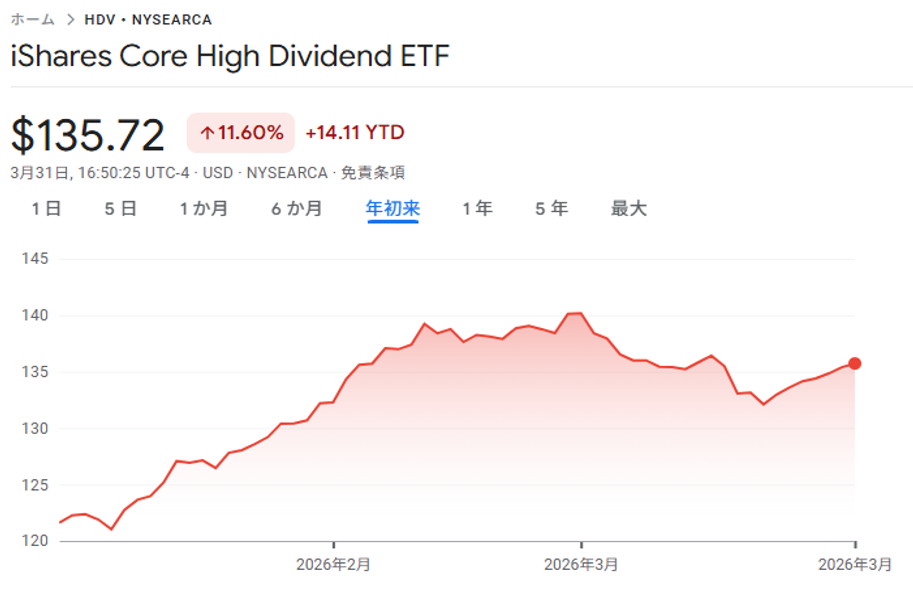Viewport: 913px width, 594px height.
Task: Click the up arrow in the 11.60% badge
Action: point(207,133)
